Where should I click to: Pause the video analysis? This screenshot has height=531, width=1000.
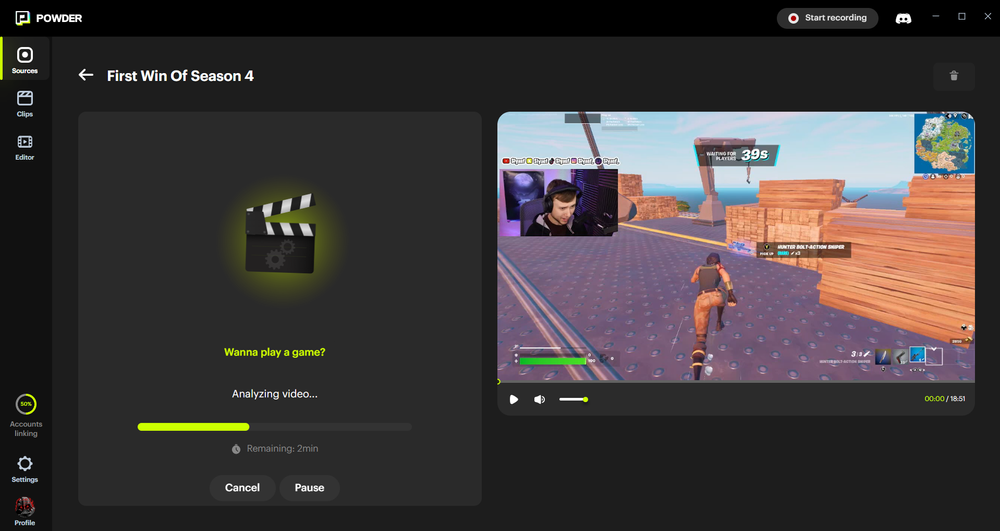pyautogui.click(x=309, y=488)
